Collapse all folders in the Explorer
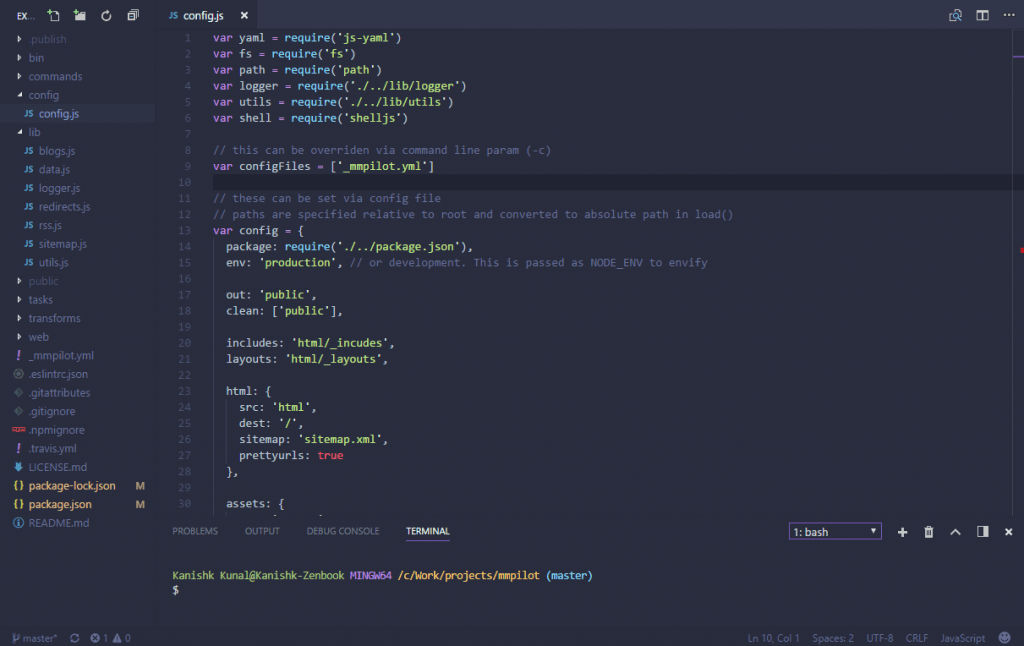Image resolution: width=1024 pixels, height=646 pixels. (133, 15)
